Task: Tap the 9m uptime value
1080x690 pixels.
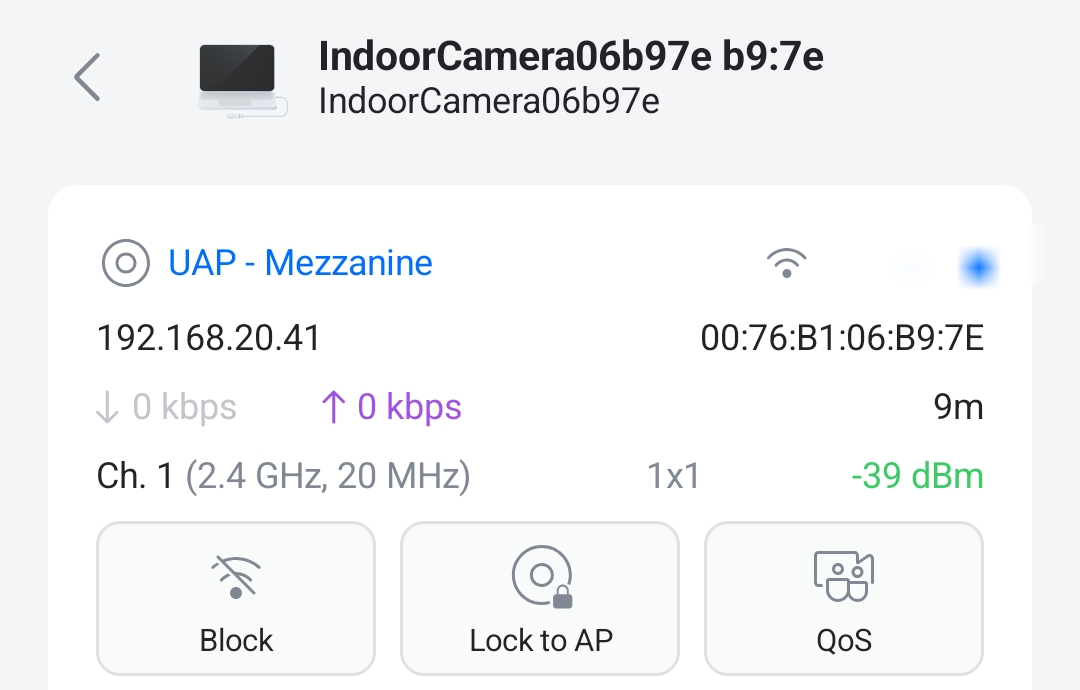Action: tap(958, 408)
